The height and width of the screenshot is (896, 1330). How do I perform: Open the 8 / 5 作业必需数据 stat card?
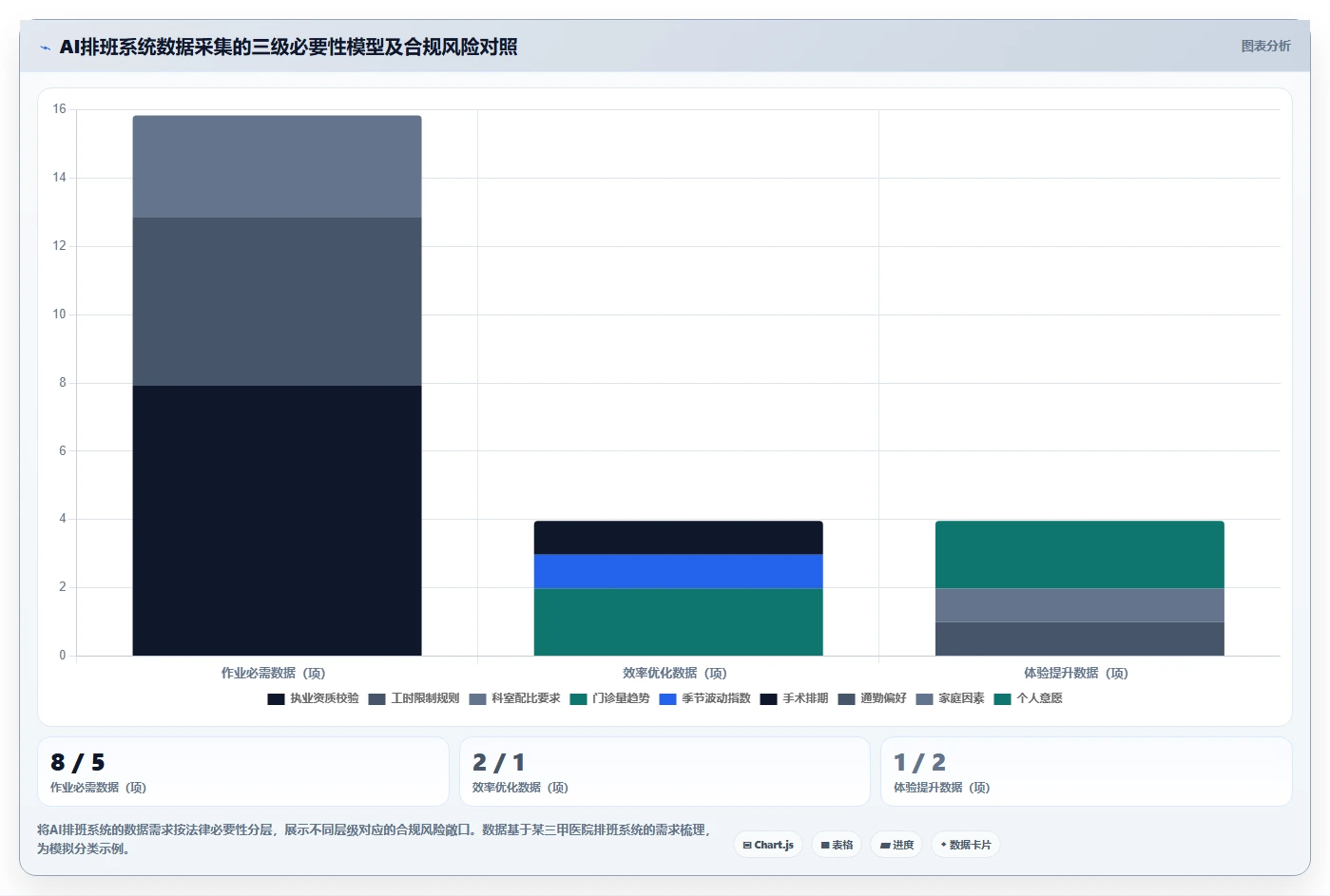coord(243,772)
